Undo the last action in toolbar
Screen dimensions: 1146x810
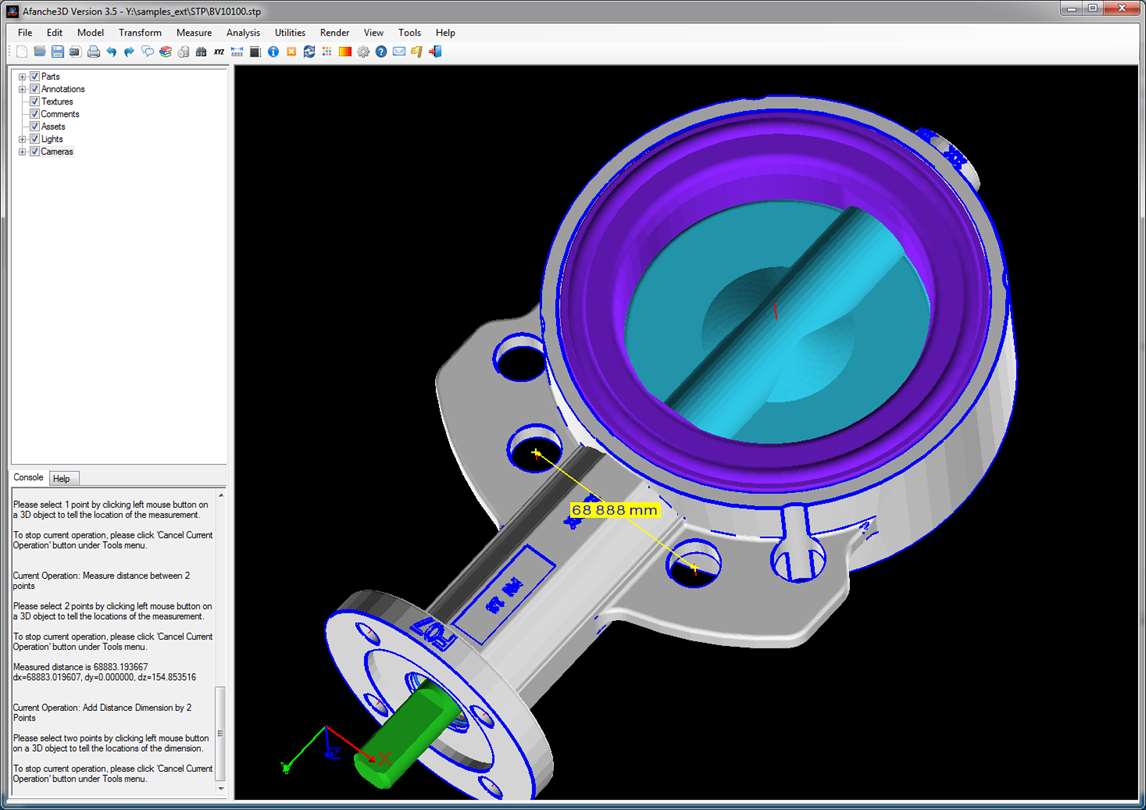coord(111,51)
